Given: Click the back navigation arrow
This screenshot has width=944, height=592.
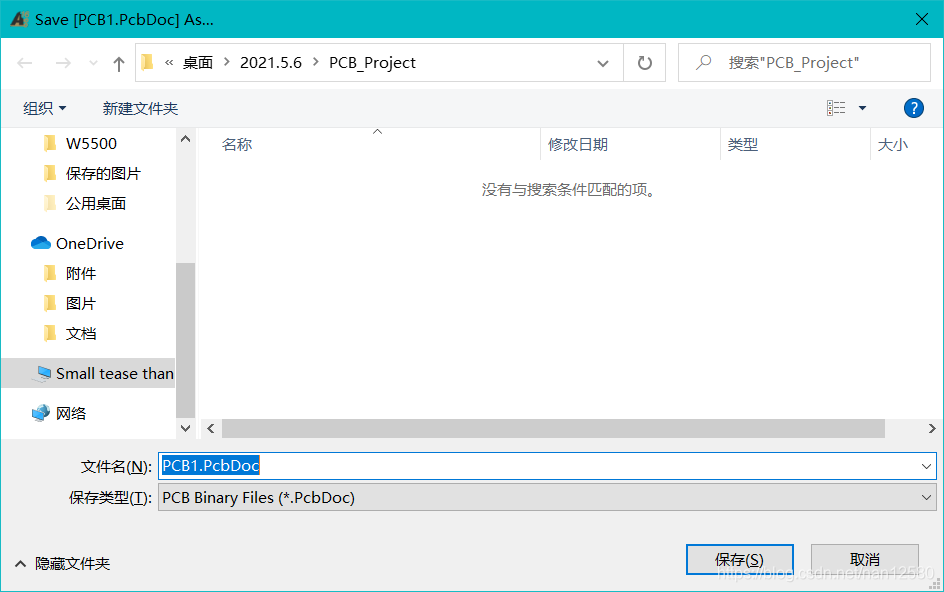Looking at the screenshot, I should pos(24,62).
